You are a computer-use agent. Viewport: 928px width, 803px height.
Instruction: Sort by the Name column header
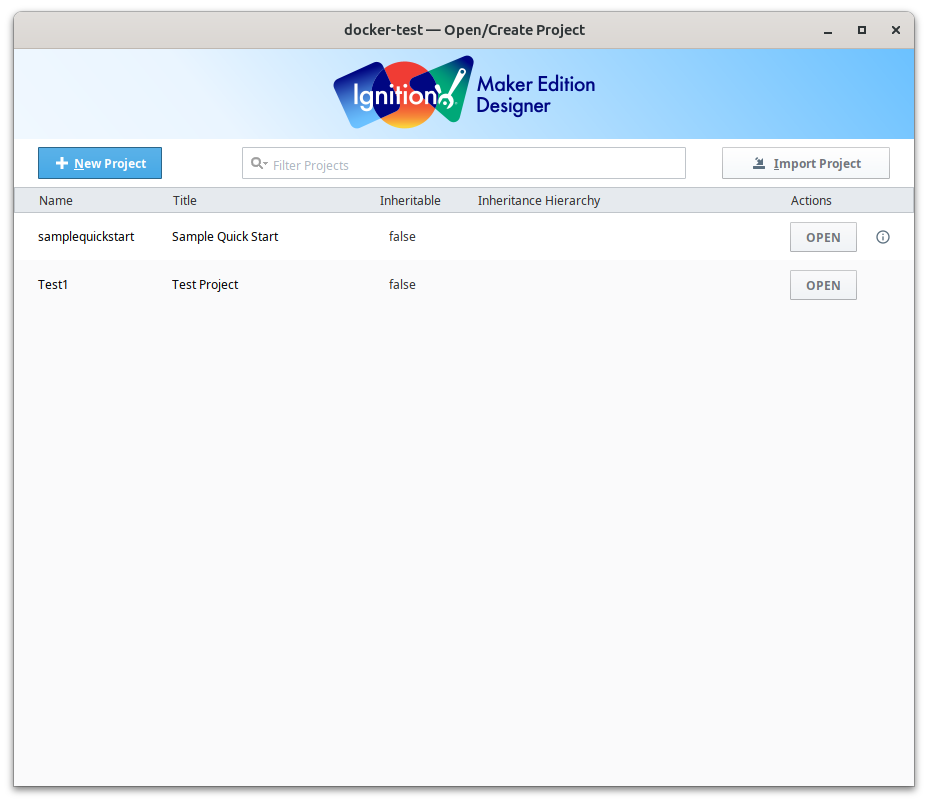point(56,200)
